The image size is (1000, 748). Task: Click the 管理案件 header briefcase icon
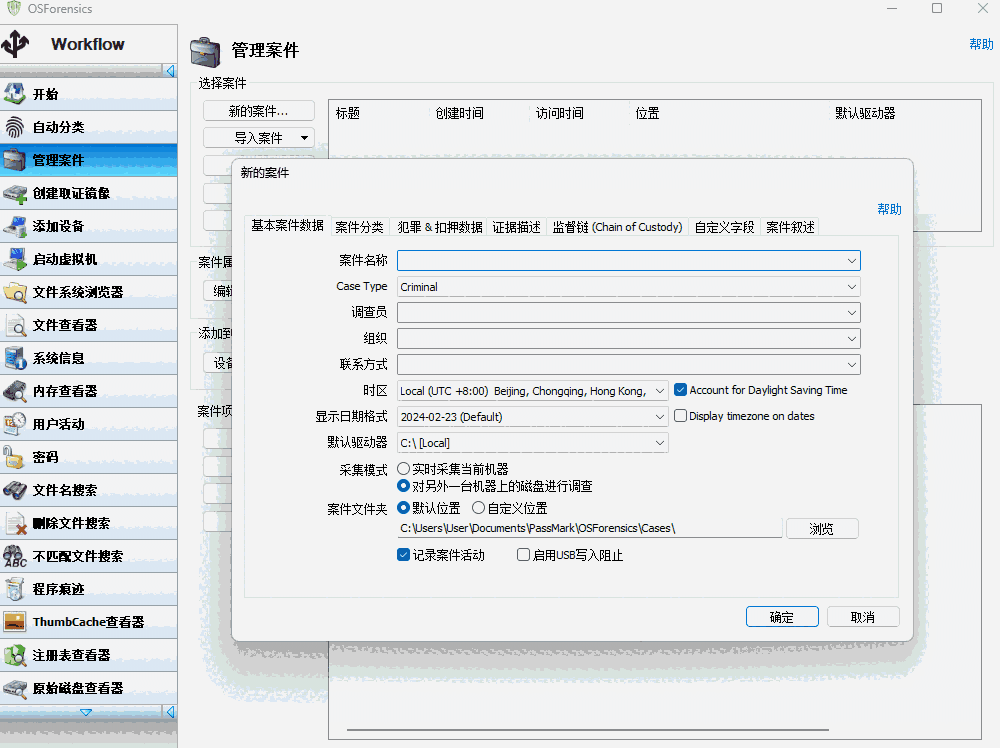tap(205, 51)
